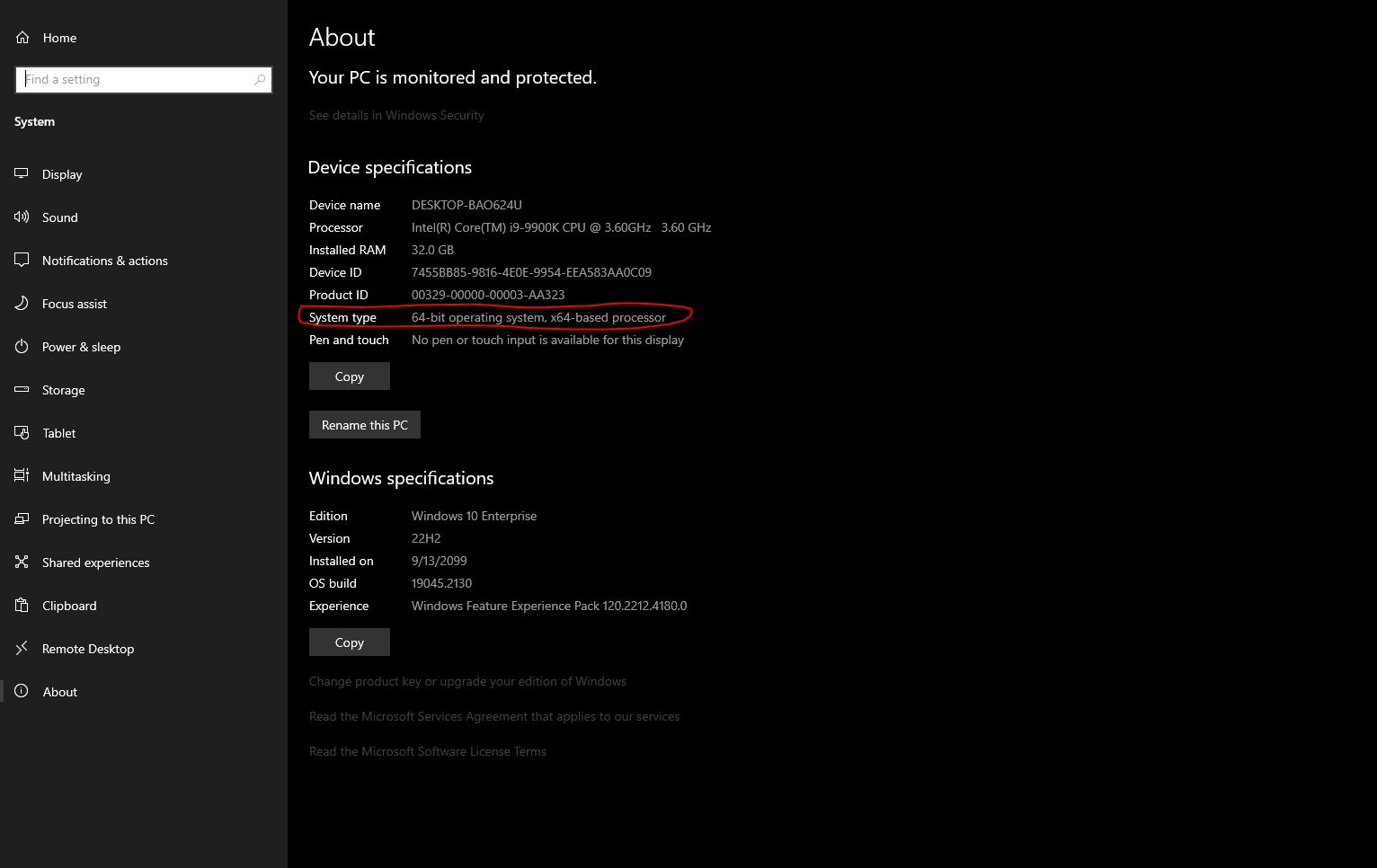Click the Home house icon
The height and width of the screenshot is (868, 1377).
tap(22, 38)
